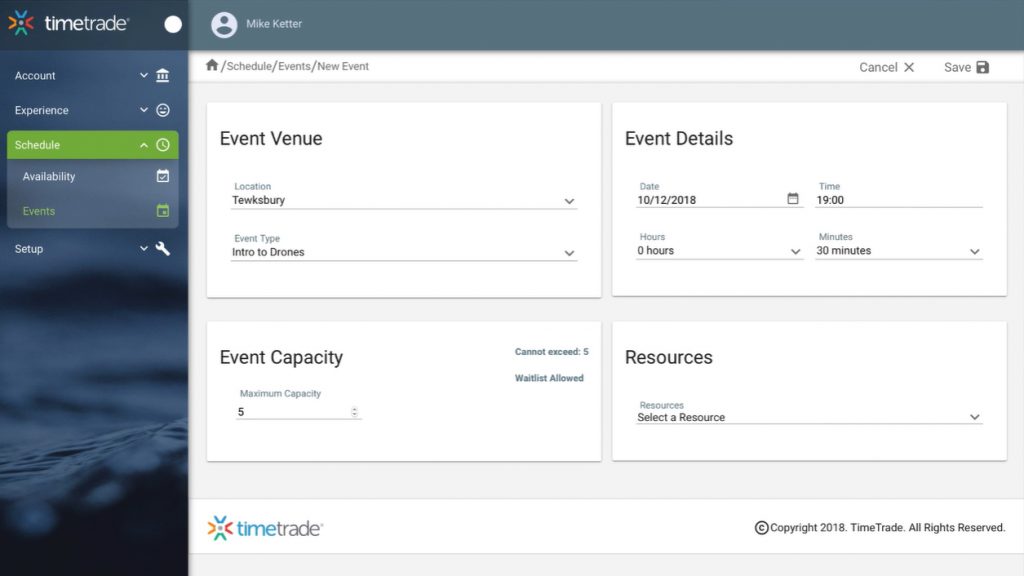This screenshot has width=1024, height=576.
Task: Click the Account bank building icon
Action: pyautogui.click(x=163, y=76)
